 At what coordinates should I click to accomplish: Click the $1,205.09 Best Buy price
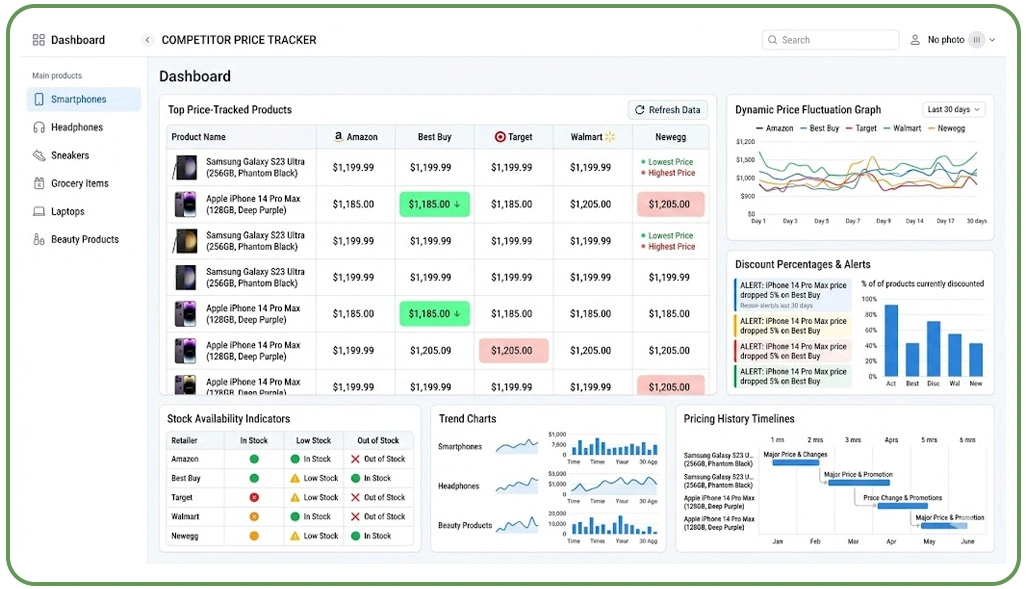point(431,351)
